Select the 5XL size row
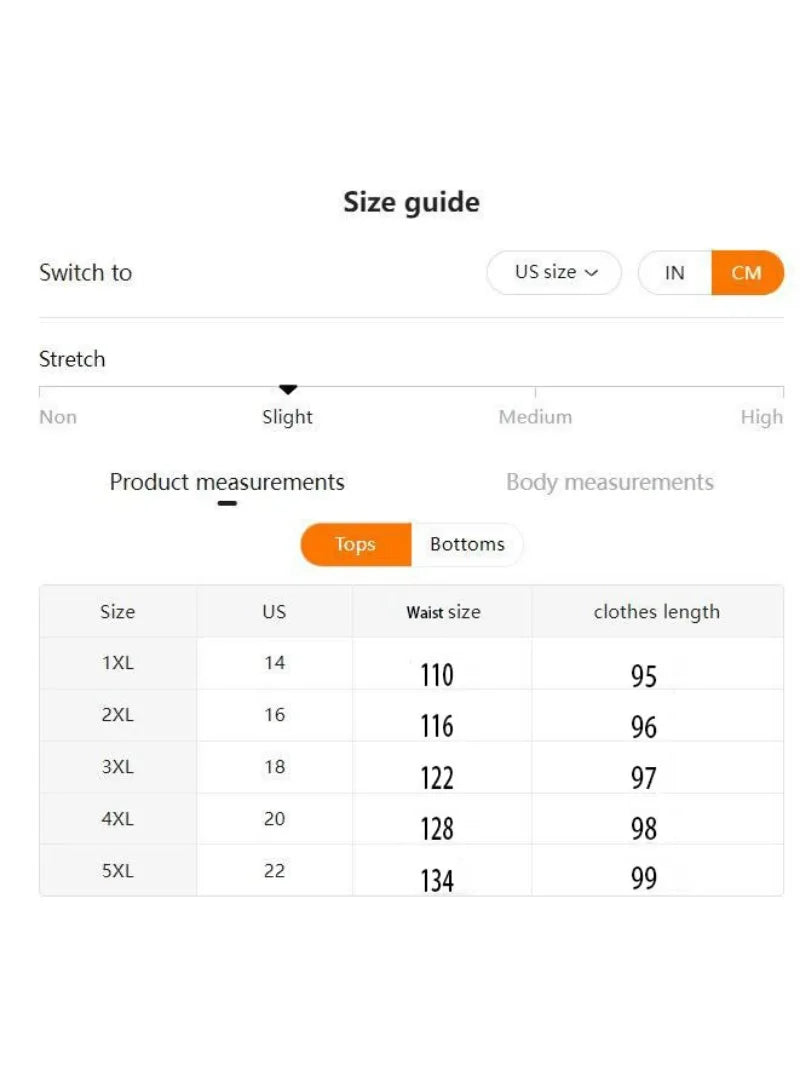The height and width of the screenshot is (1067, 800). coord(117,871)
